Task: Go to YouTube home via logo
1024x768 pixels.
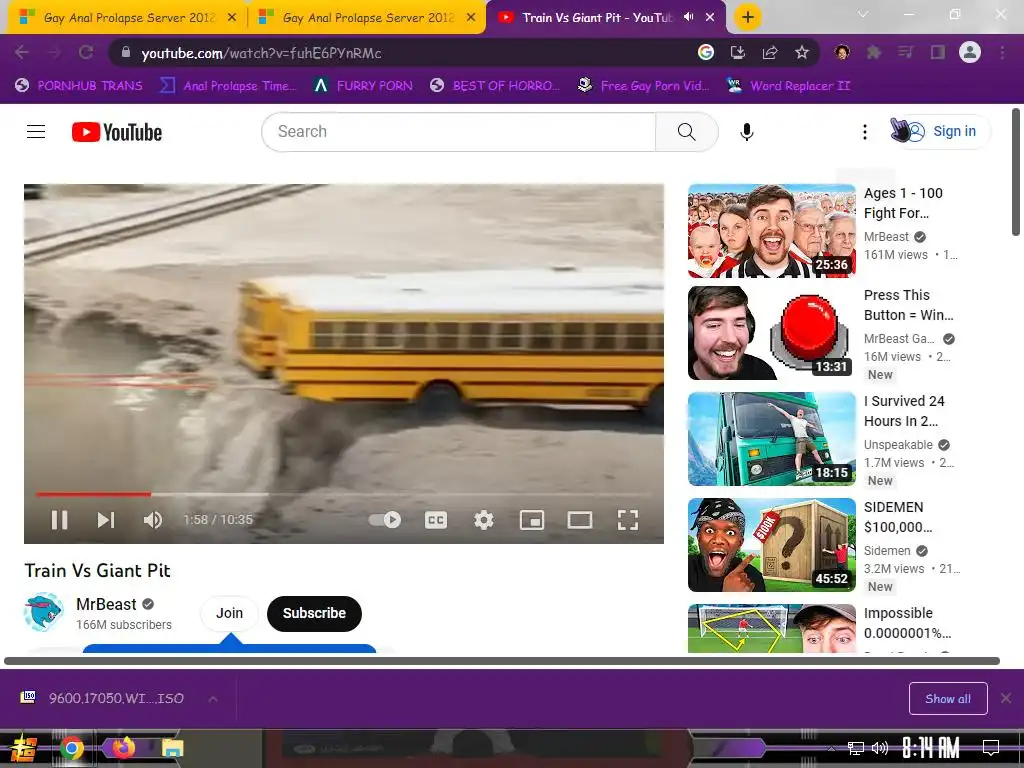Action: [117, 132]
